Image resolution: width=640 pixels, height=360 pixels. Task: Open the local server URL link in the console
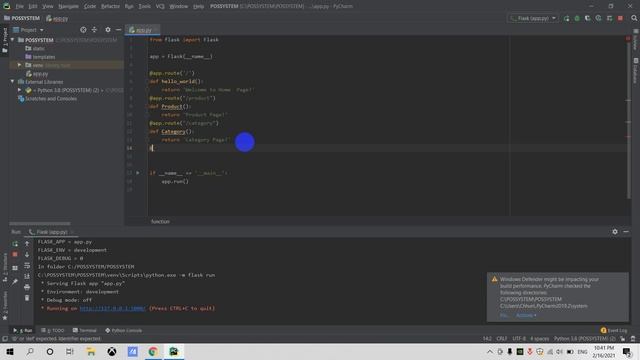(x=112, y=309)
